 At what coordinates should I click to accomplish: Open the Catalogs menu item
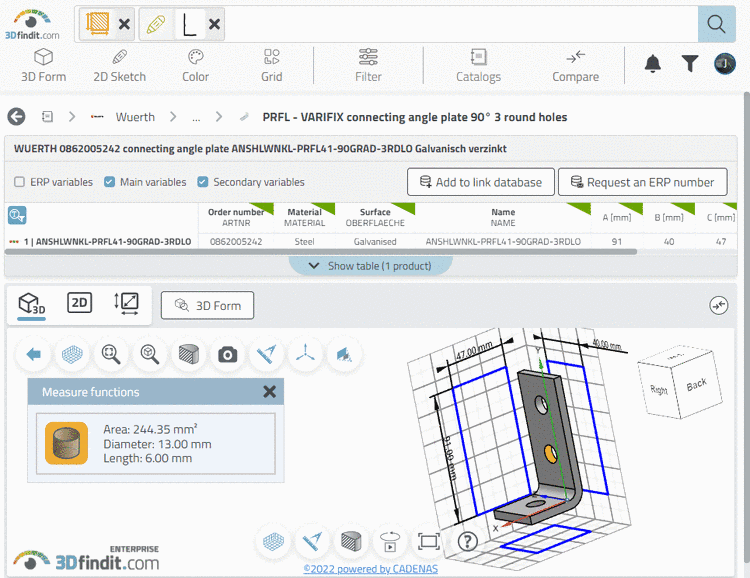point(478,66)
